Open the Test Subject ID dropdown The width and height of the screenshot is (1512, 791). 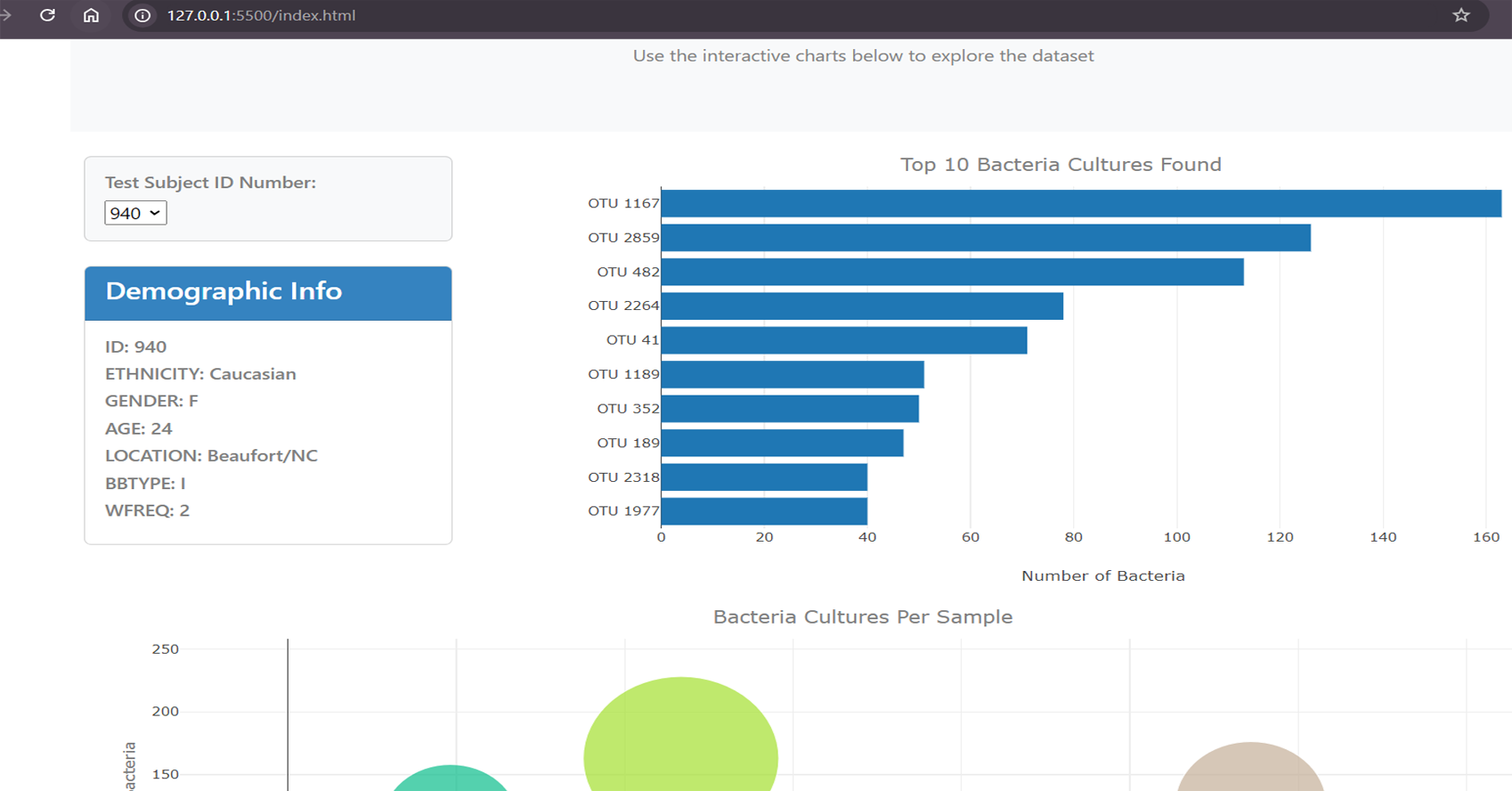135,213
